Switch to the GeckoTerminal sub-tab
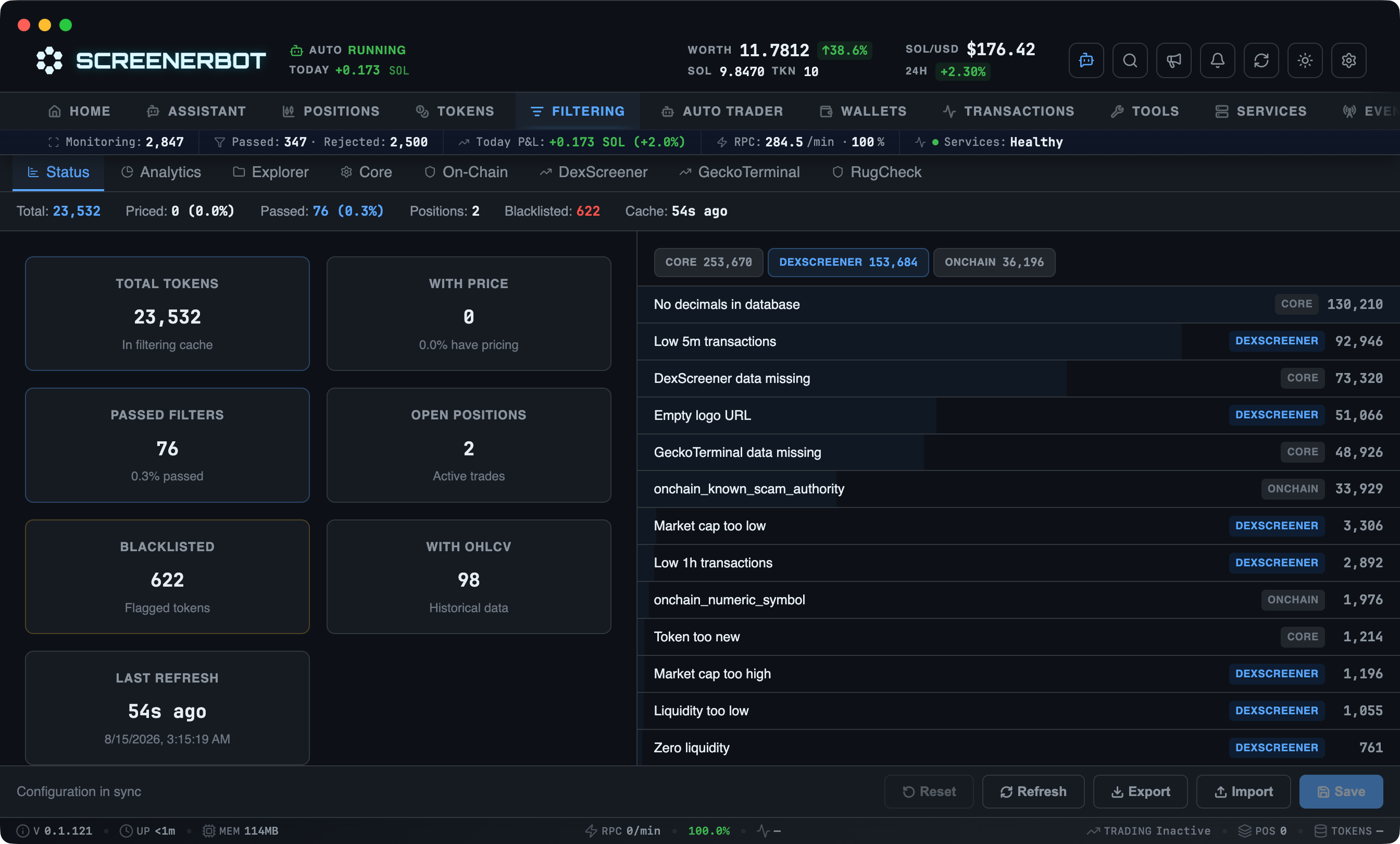The height and width of the screenshot is (844, 1400). pyautogui.click(x=739, y=172)
